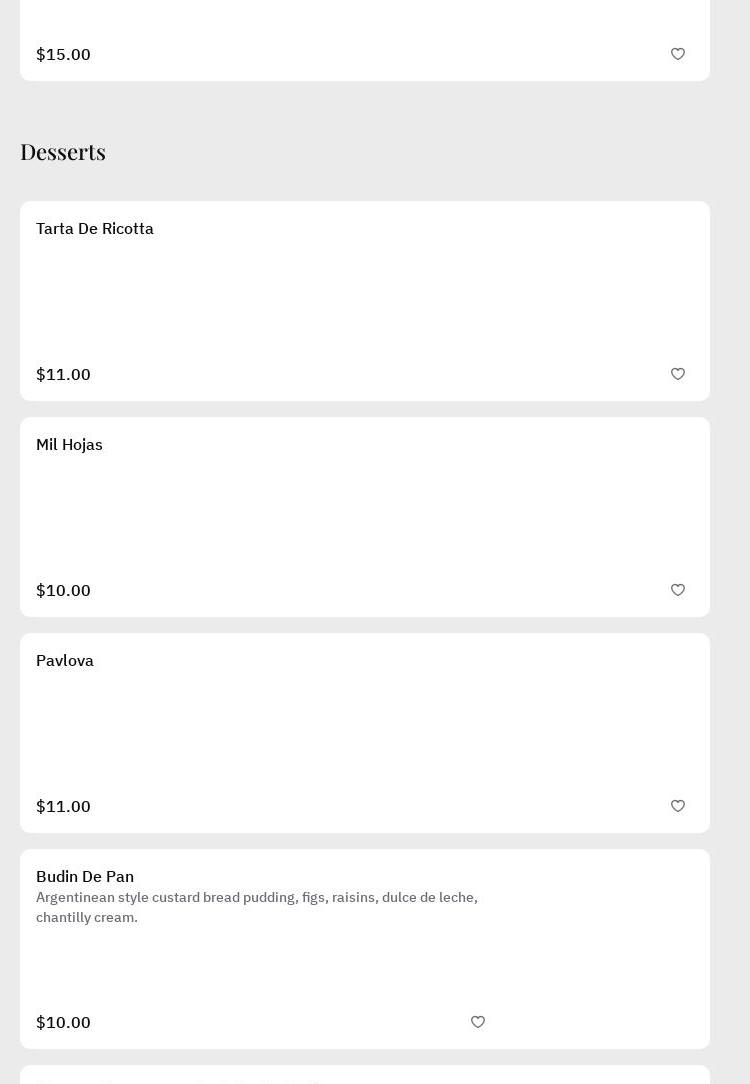Select Pavlova's $11.00 price
Image resolution: width=750 pixels, height=1084 pixels.
(63, 807)
